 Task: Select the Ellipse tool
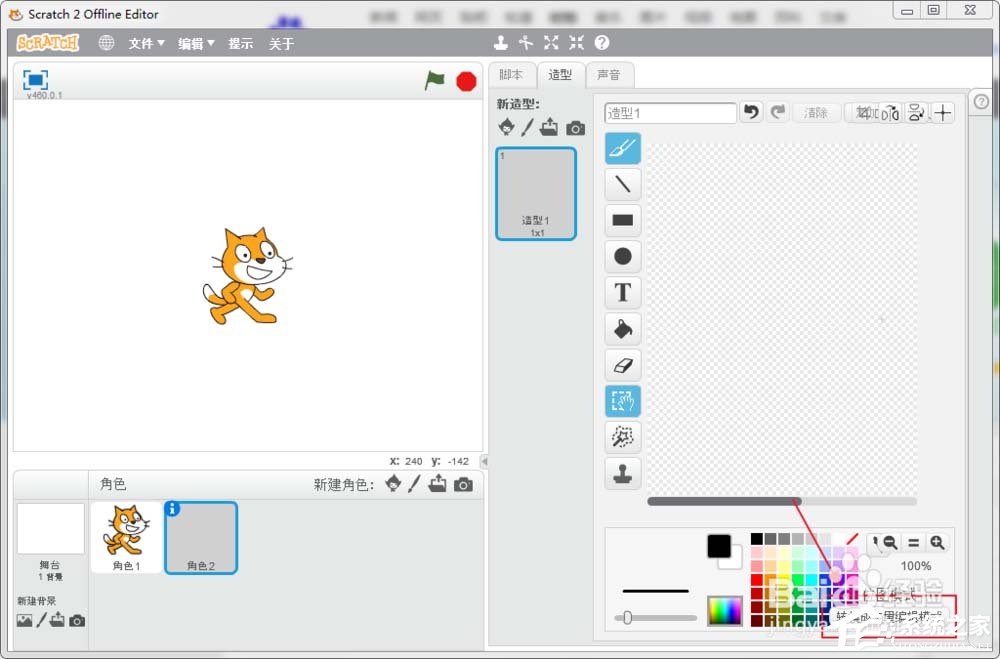622,256
